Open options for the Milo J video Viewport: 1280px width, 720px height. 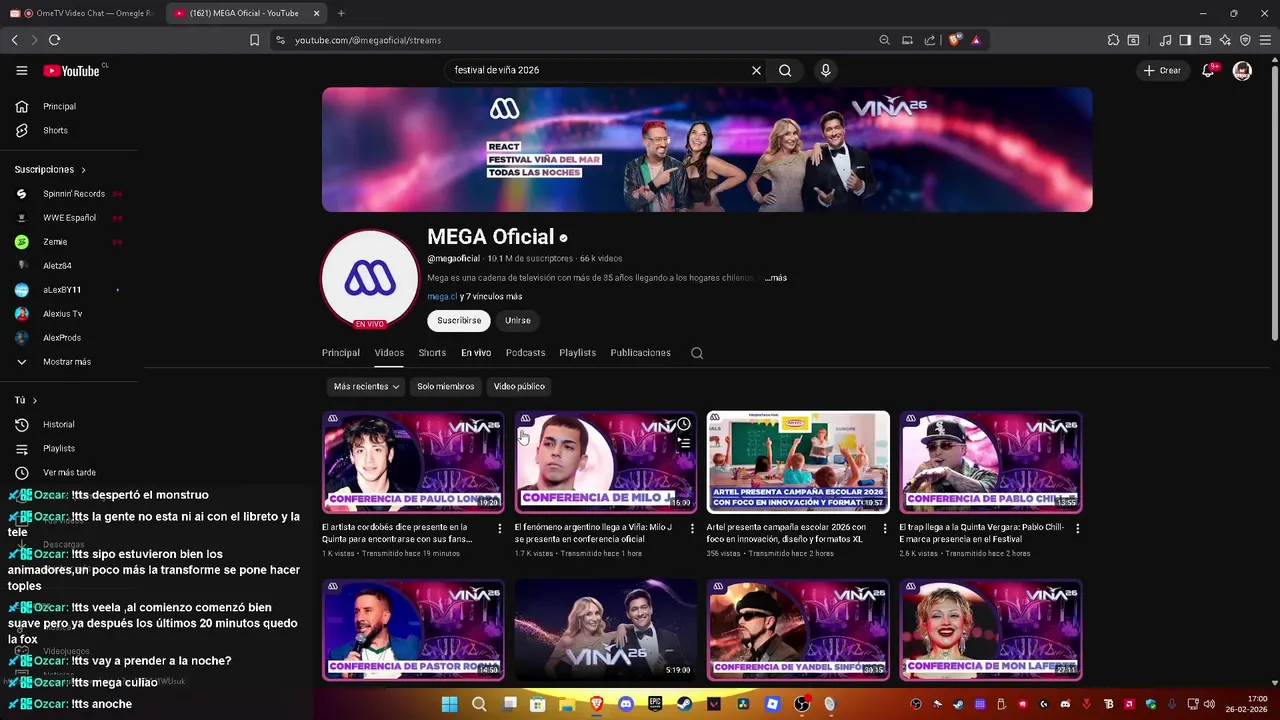(692, 528)
